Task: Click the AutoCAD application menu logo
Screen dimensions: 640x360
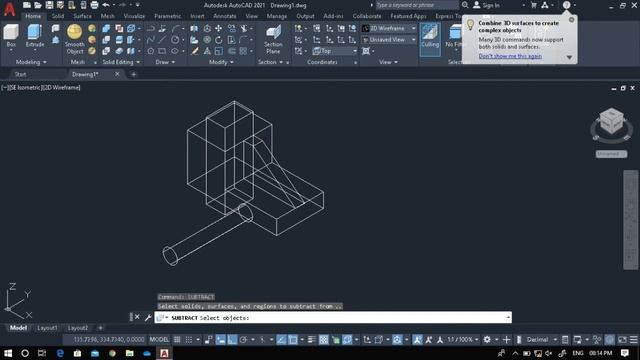Action: (9, 9)
